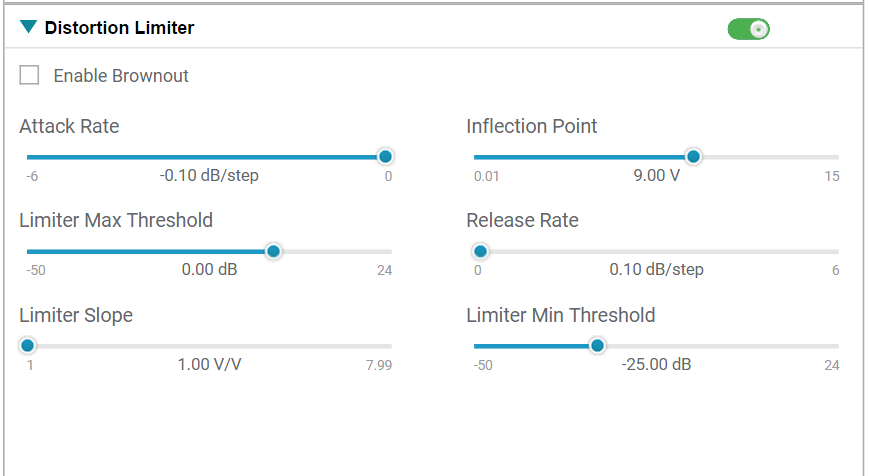Click the Limiter Max Threshold 0.00 dB value
The width and height of the screenshot is (869, 476).
tap(209, 270)
